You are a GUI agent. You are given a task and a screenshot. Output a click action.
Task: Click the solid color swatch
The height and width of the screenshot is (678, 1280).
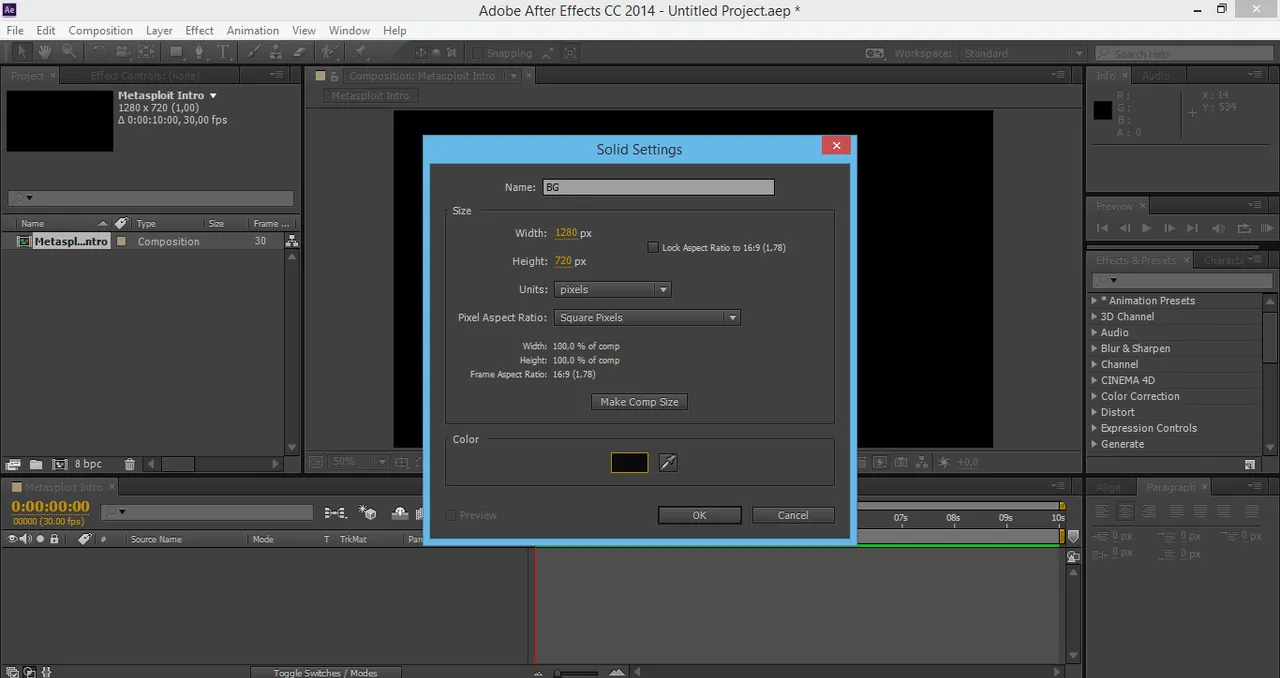[629, 462]
